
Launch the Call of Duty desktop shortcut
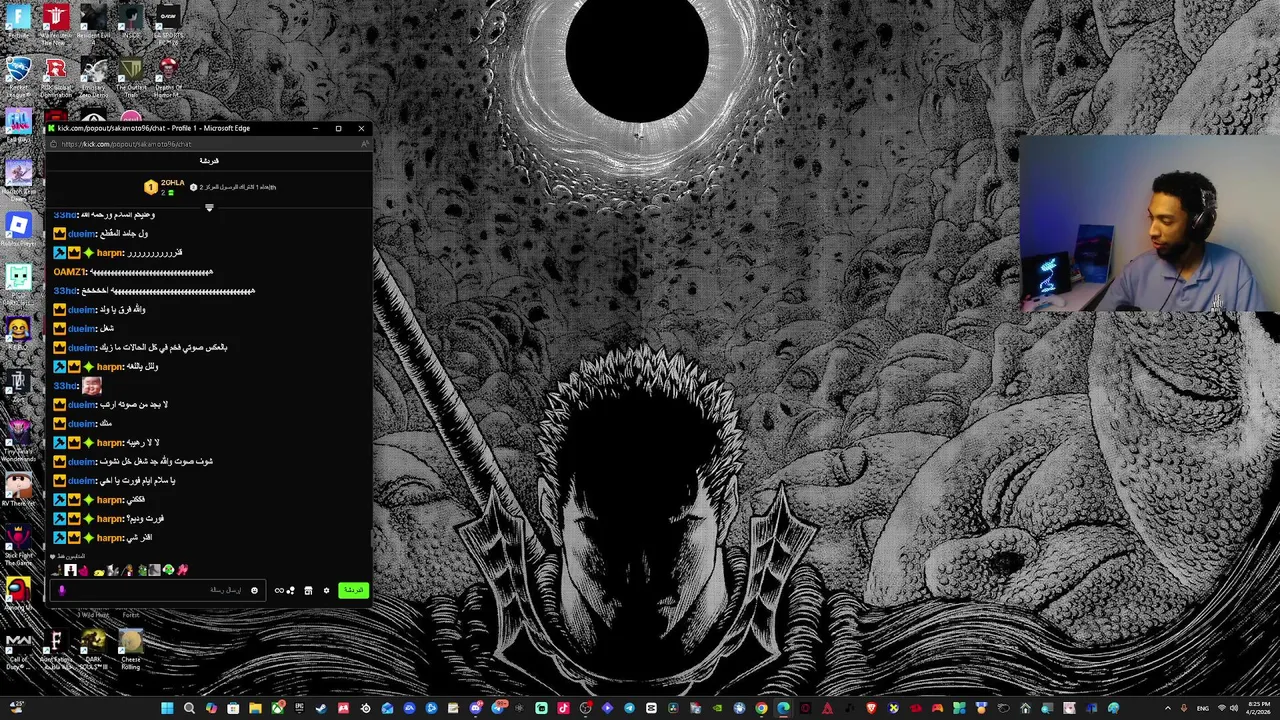click(18, 648)
